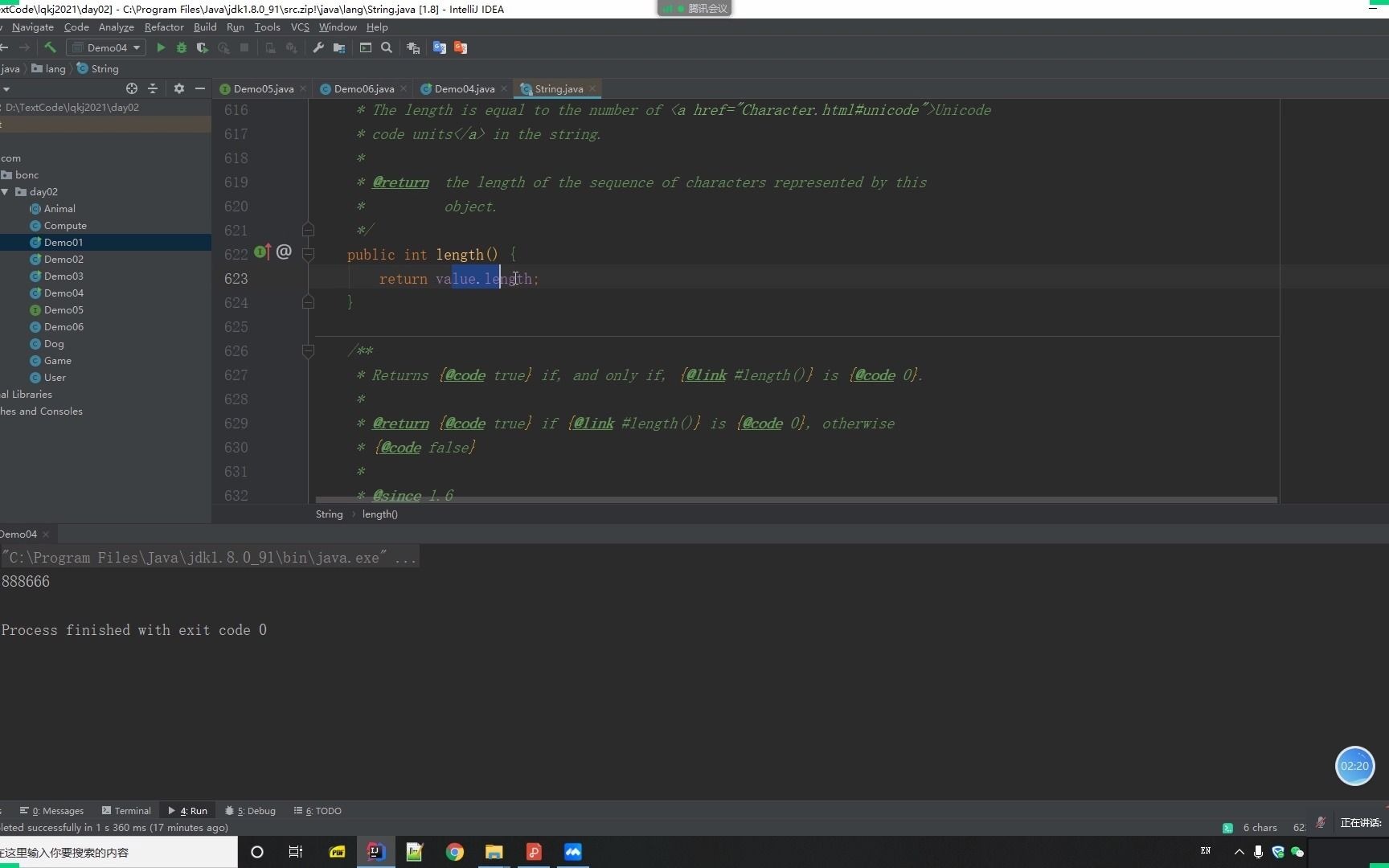The width and height of the screenshot is (1389, 868).
Task: Click the override gutter marker on line 622
Action: click(262, 252)
